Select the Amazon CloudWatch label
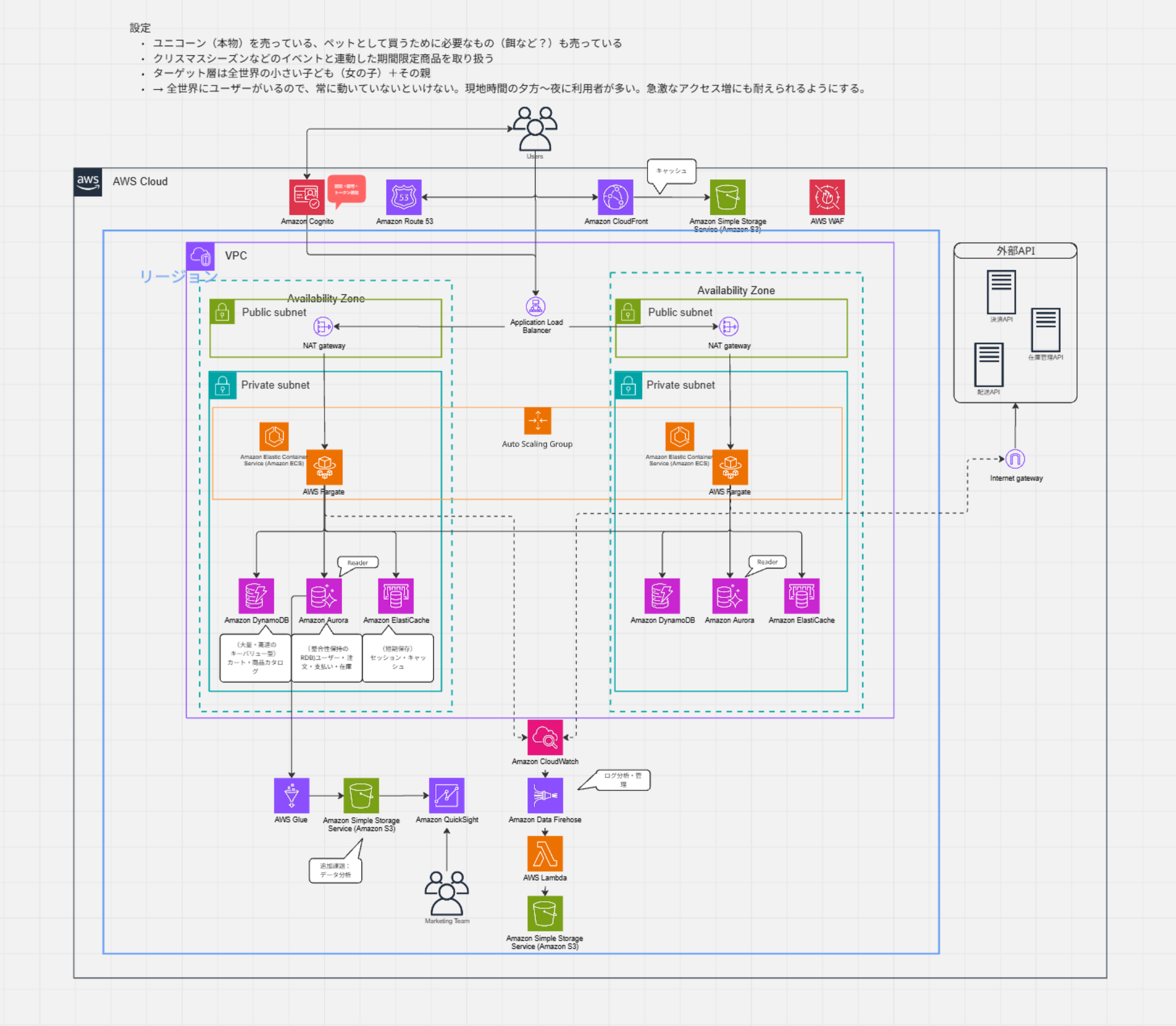 545,762
